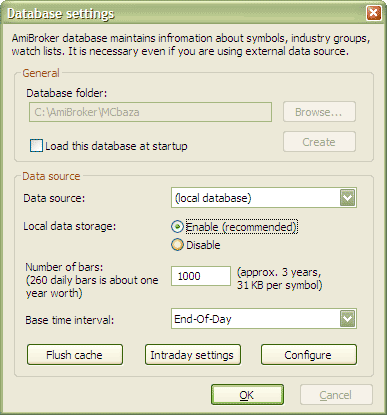Click the Configure button
Screen dimensions: 387x415
tap(309, 355)
